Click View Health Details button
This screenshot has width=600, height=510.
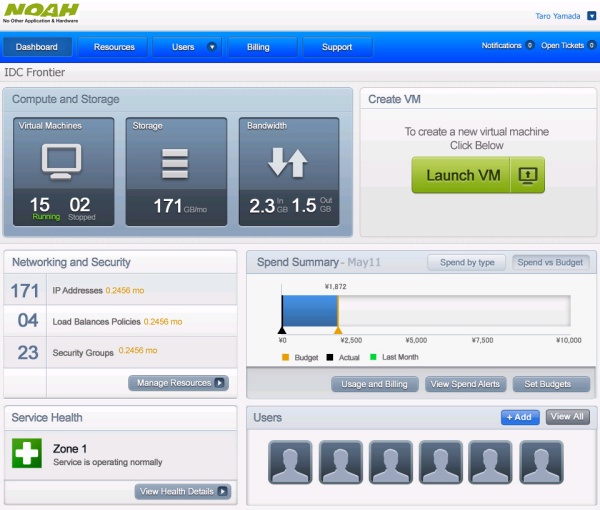tap(183, 491)
